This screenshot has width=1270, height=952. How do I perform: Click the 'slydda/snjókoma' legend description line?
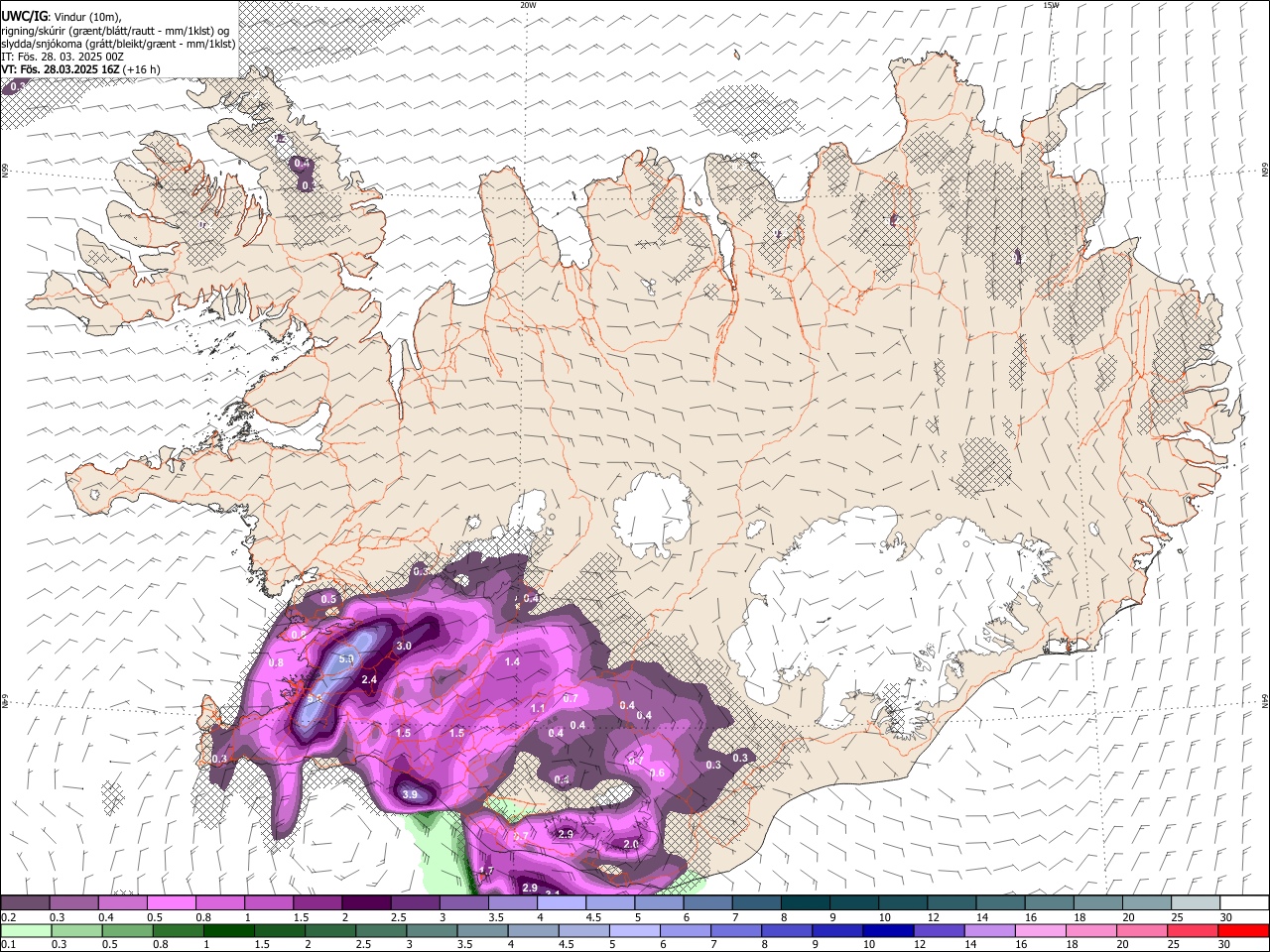click(118, 44)
